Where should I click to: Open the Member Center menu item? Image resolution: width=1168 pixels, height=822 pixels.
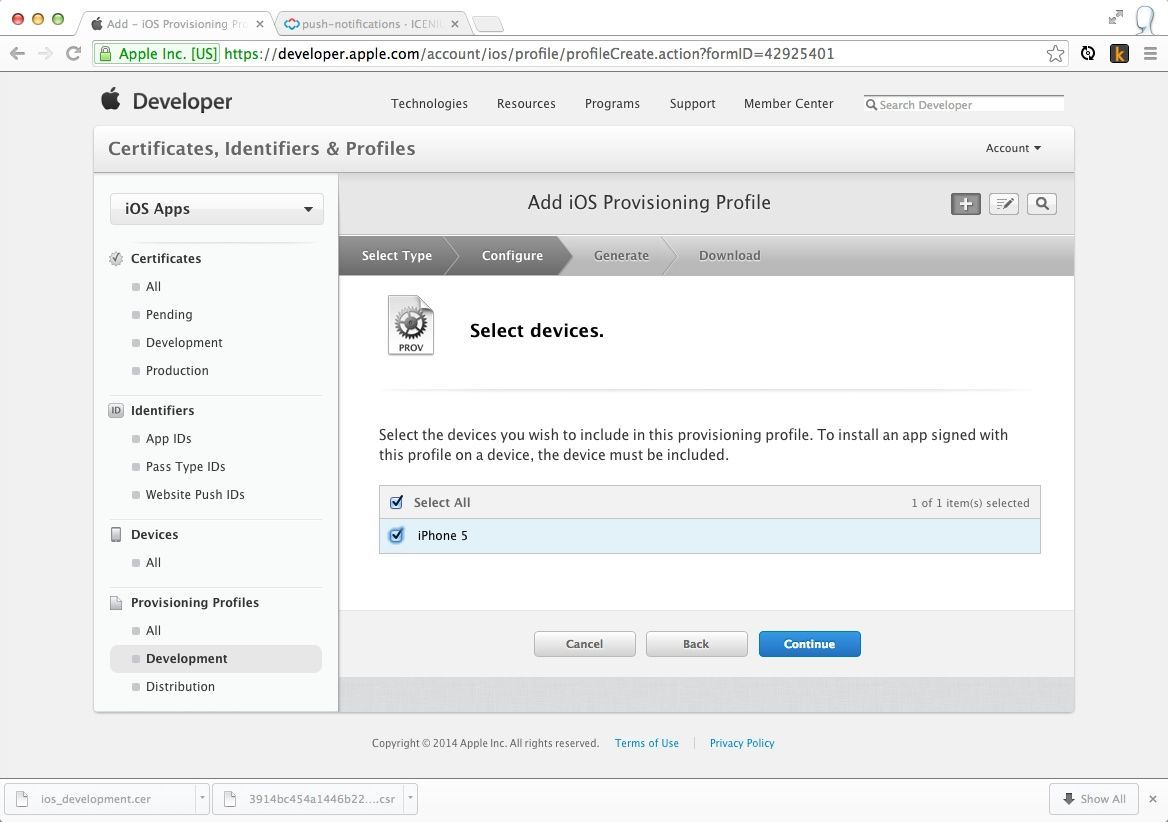tap(788, 104)
